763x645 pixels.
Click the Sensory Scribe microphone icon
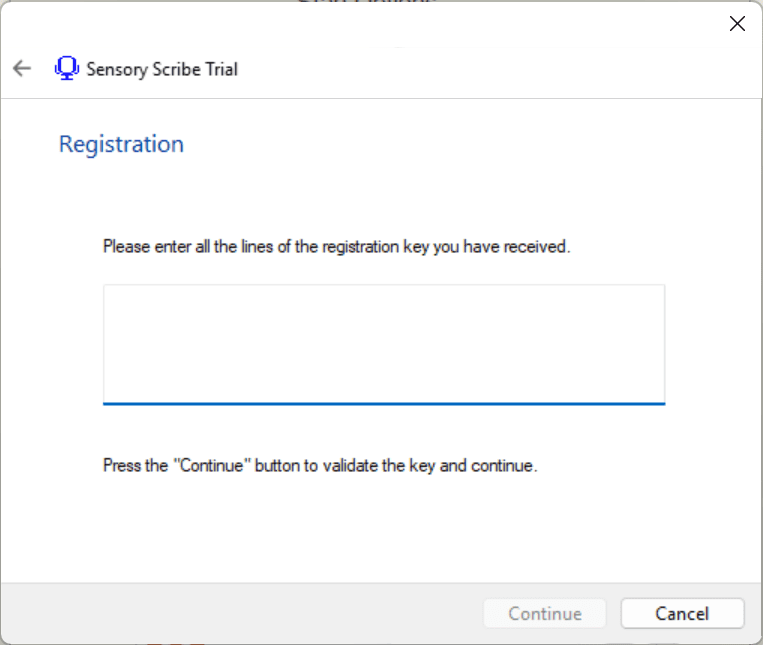click(x=67, y=68)
